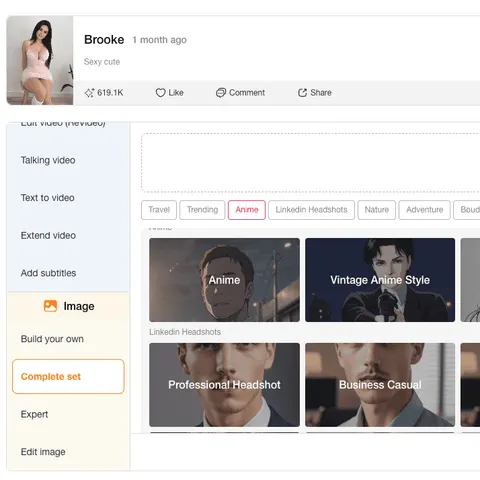Switch to Expert image mode
Screen dimensions: 480x480
coord(34,414)
